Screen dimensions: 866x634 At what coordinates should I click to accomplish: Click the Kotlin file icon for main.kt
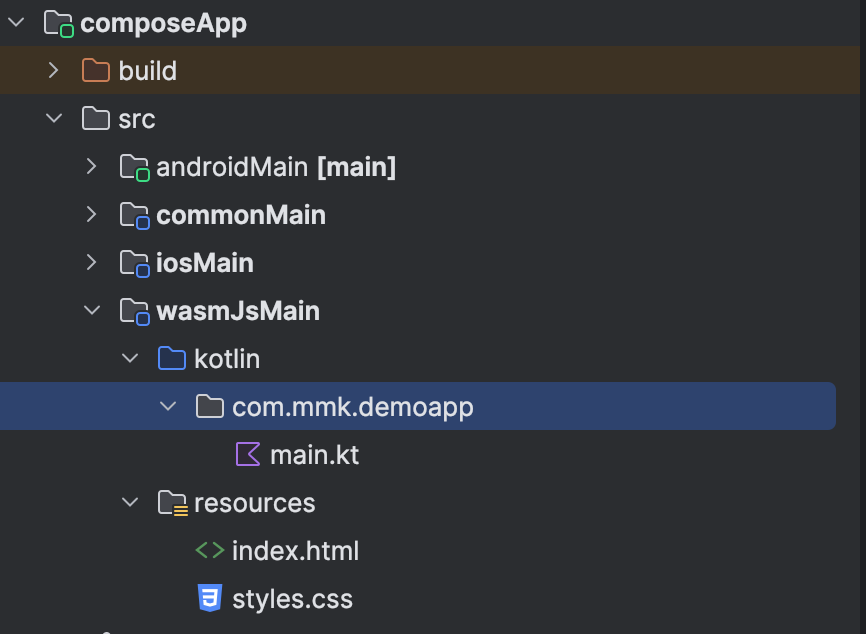[x=248, y=455]
